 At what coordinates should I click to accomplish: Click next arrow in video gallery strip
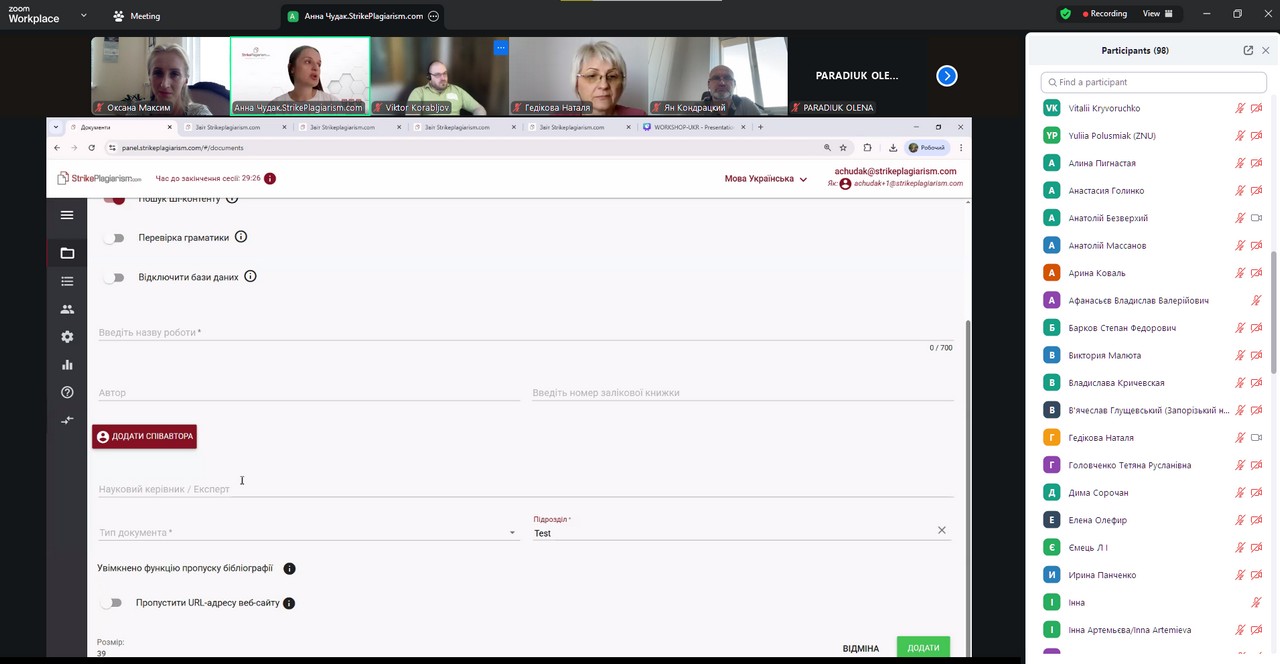coord(946,76)
